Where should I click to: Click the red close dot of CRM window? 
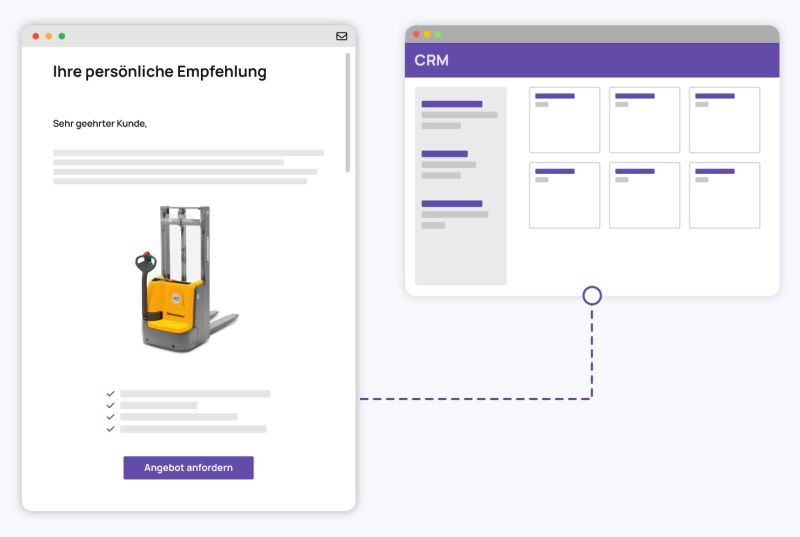coord(416,34)
